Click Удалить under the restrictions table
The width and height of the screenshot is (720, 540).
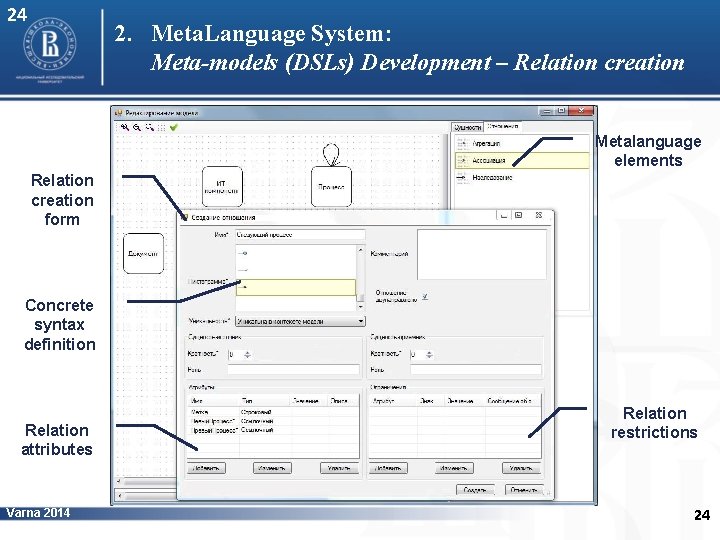click(521, 468)
